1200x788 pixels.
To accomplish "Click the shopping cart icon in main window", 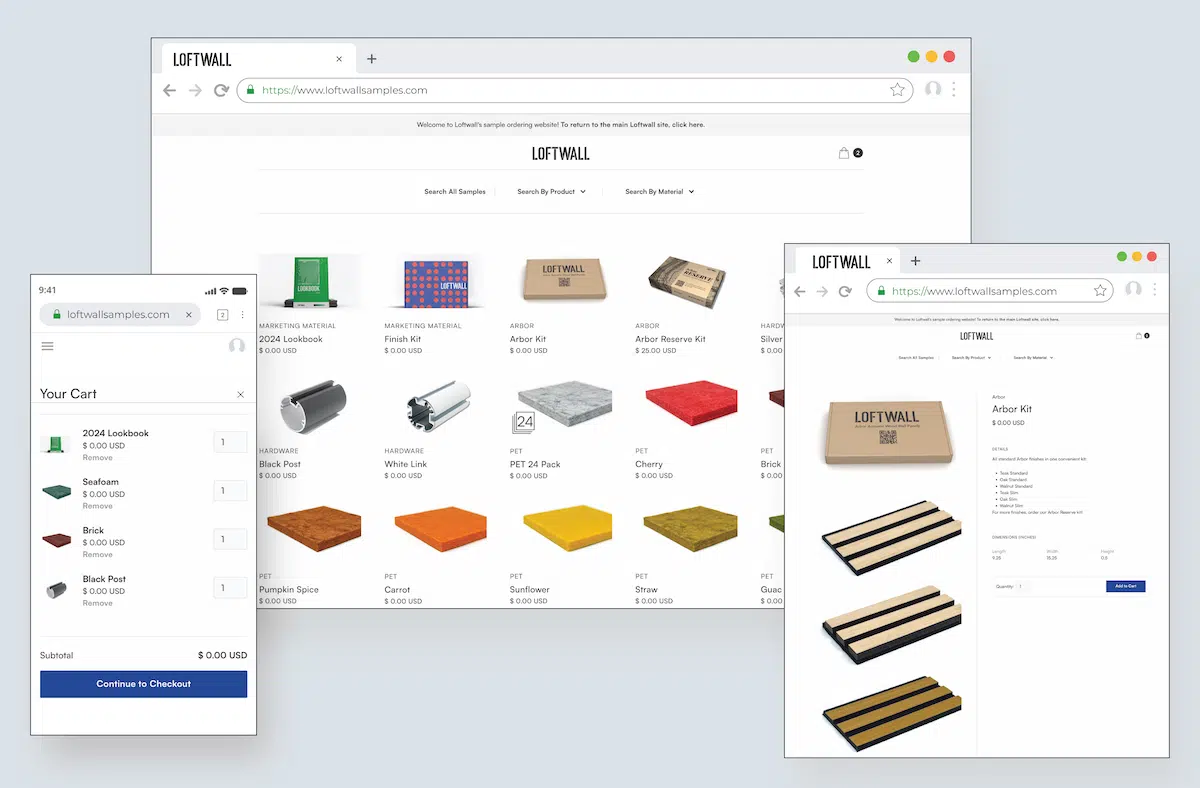I will (844, 153).
